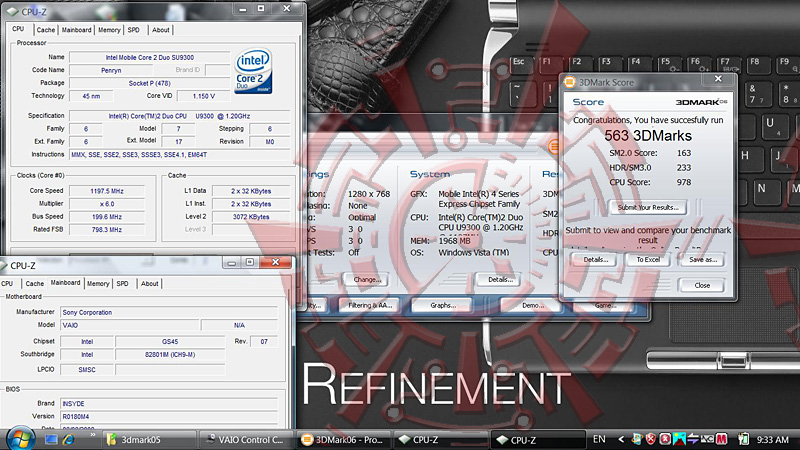Click the 563 3DMarks score text
The height and width of the screenshot is (450, 800).
648,136
